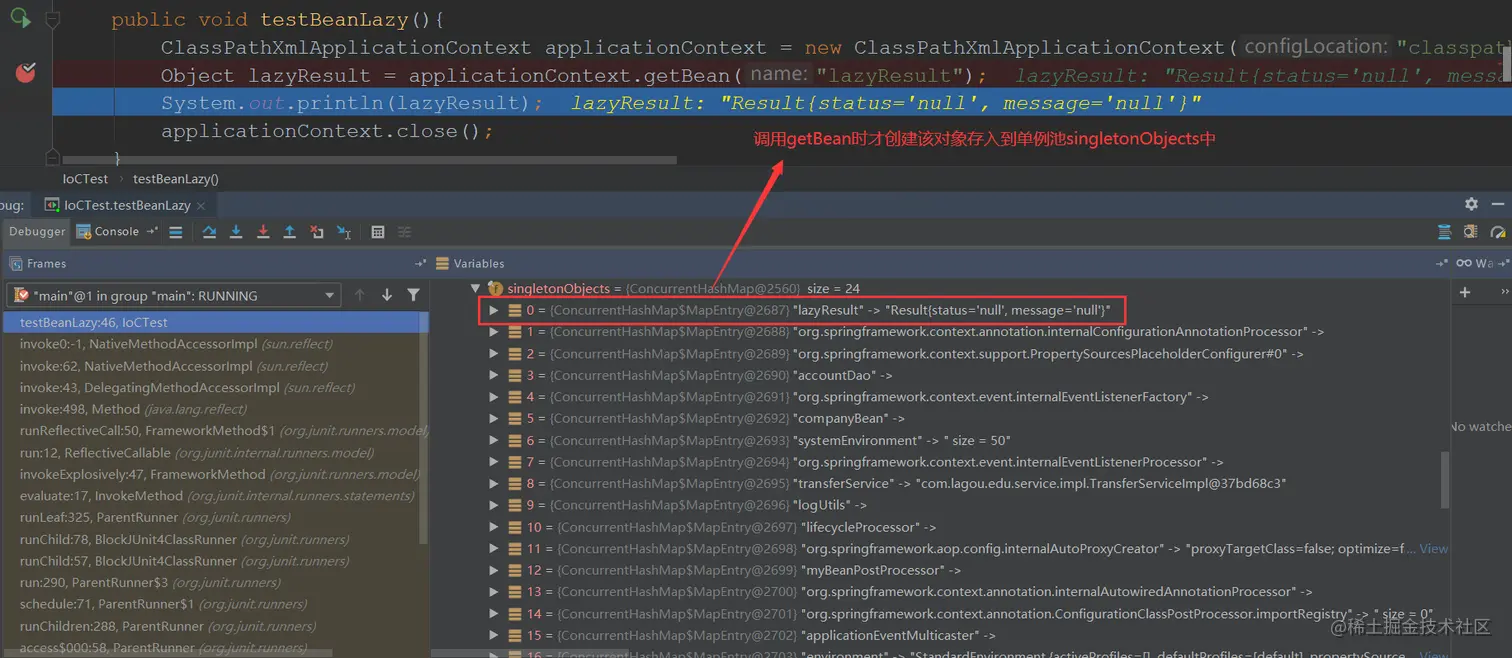Open the Debug panel settings gear

click(x=1471, y=204)
